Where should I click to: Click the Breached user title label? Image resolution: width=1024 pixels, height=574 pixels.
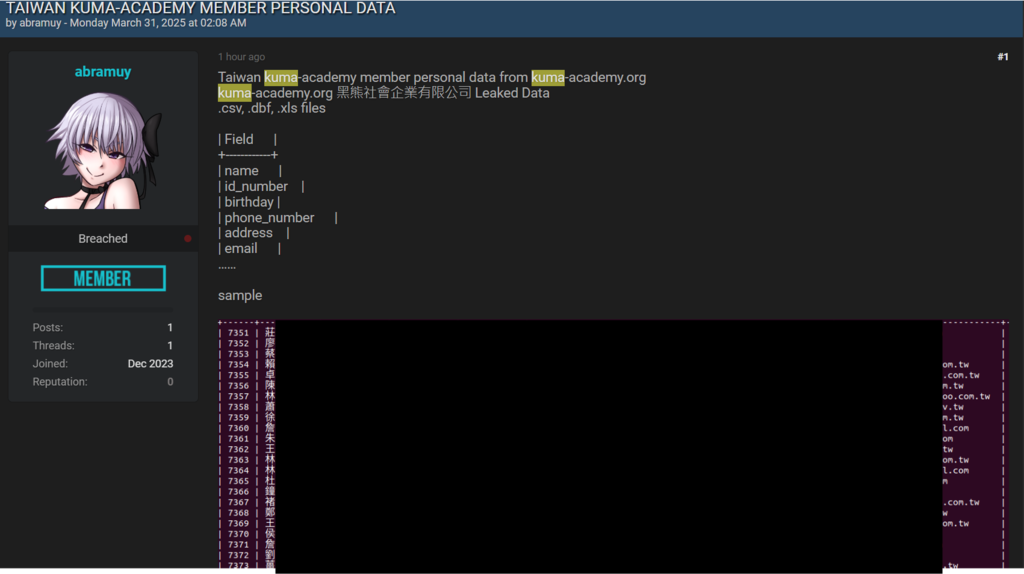coord(103,239)
